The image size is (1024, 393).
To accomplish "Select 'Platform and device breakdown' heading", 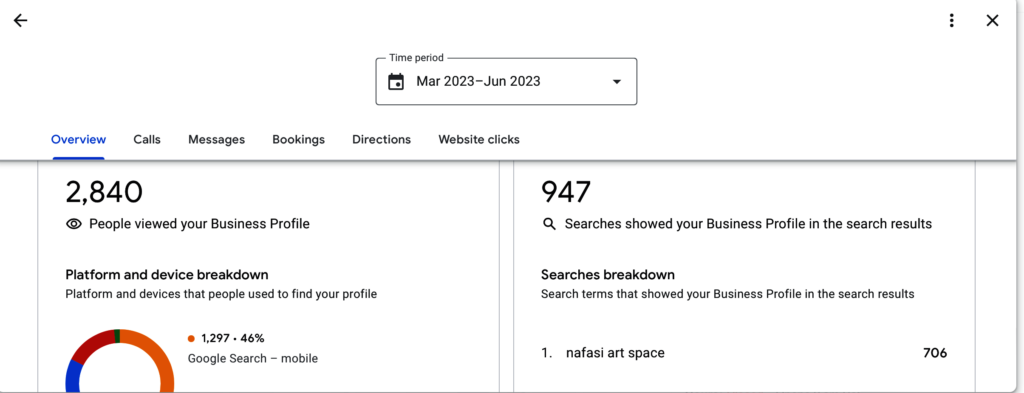I will pos(167,274).
